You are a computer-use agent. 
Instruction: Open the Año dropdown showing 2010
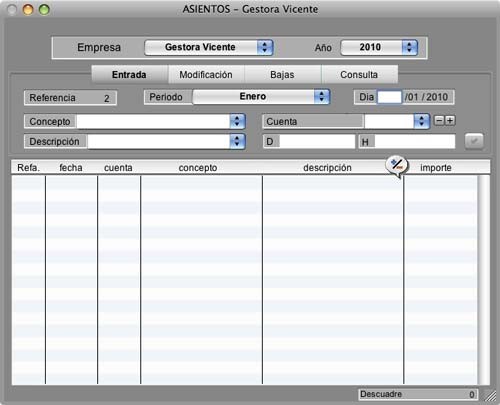[x=379, y=47]
